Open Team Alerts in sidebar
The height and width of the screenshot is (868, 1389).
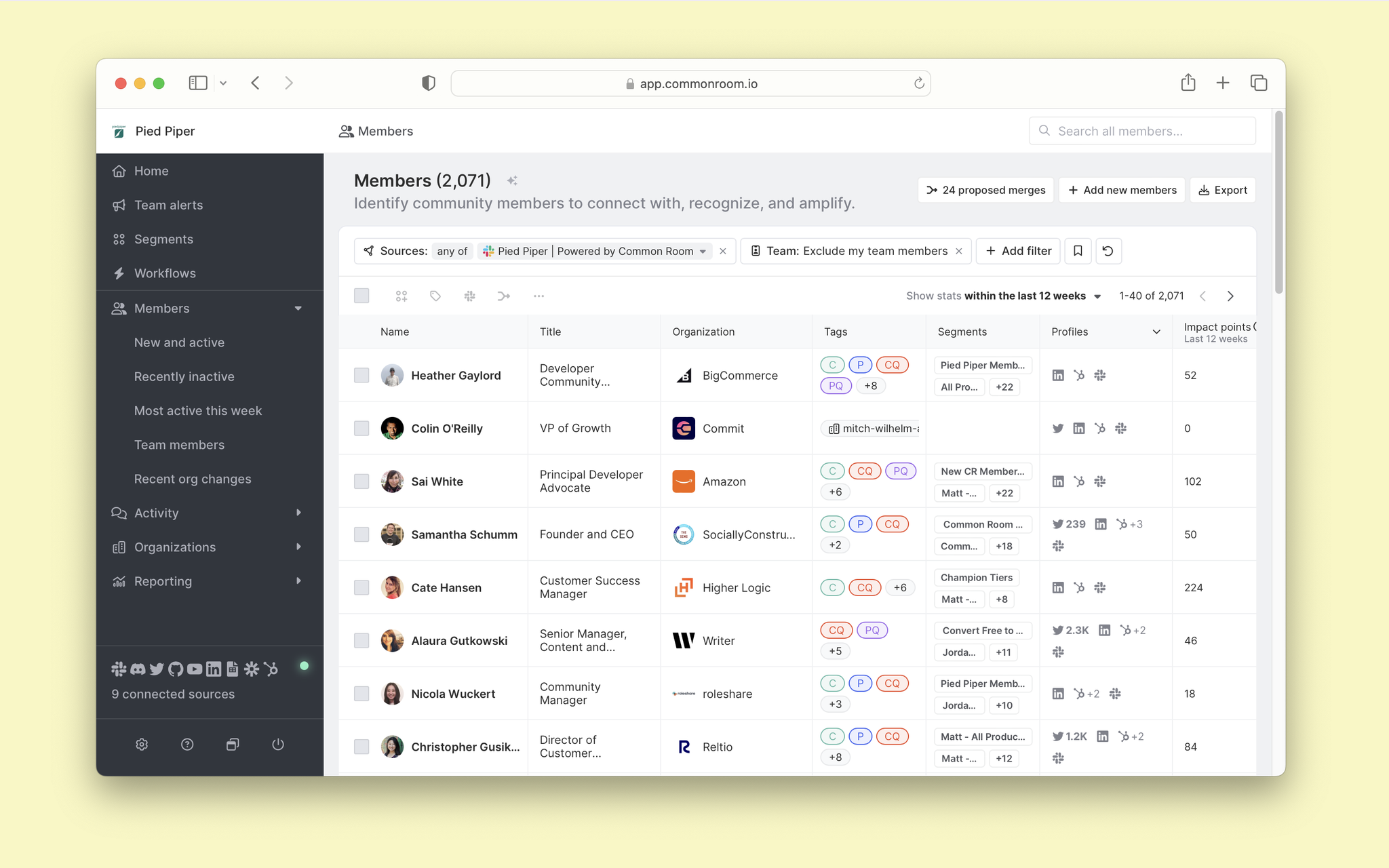169,205
